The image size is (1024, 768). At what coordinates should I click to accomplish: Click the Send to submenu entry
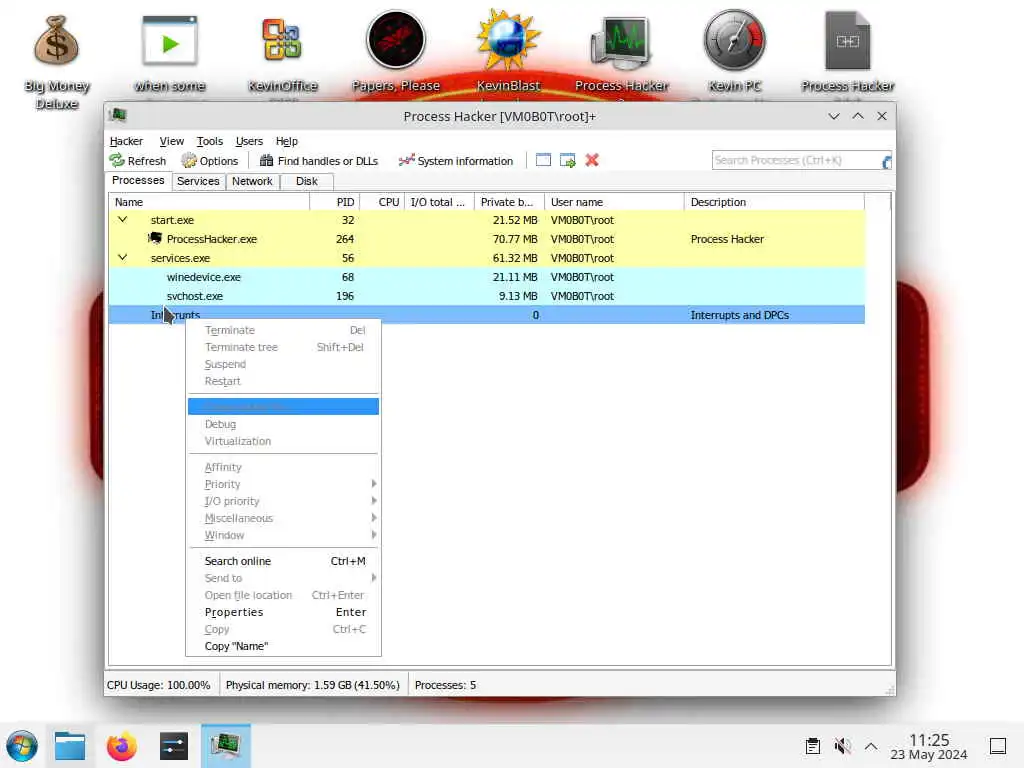point(283,578)
